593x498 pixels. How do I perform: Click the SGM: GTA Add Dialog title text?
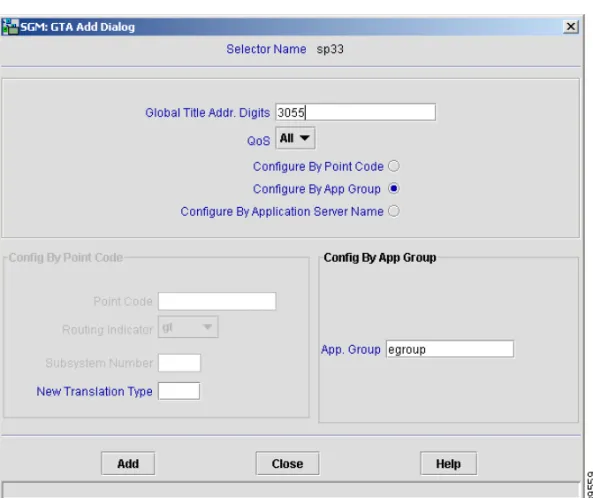coord(78,27)
